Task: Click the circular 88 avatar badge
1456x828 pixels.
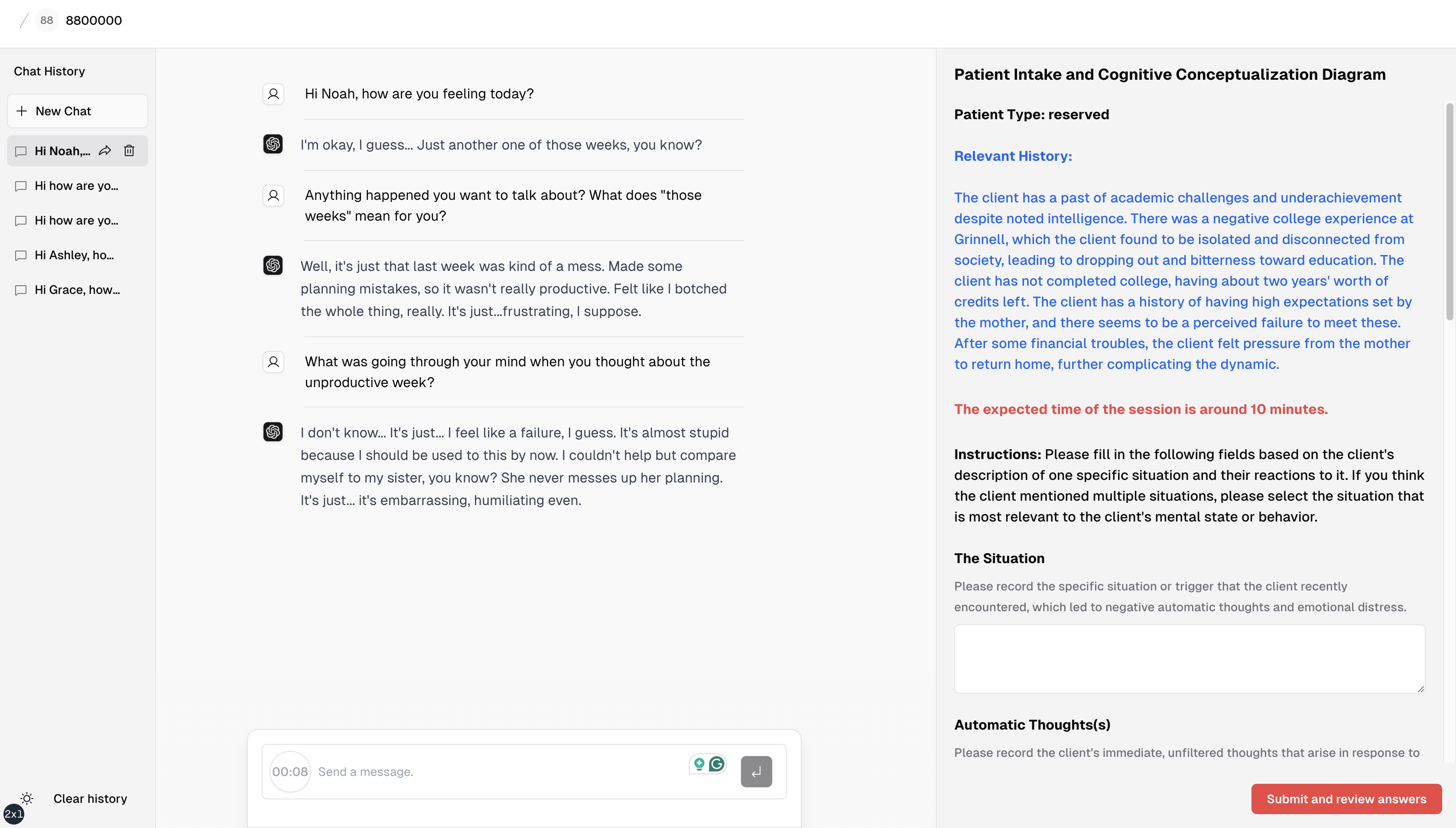Action: [47, 20]
